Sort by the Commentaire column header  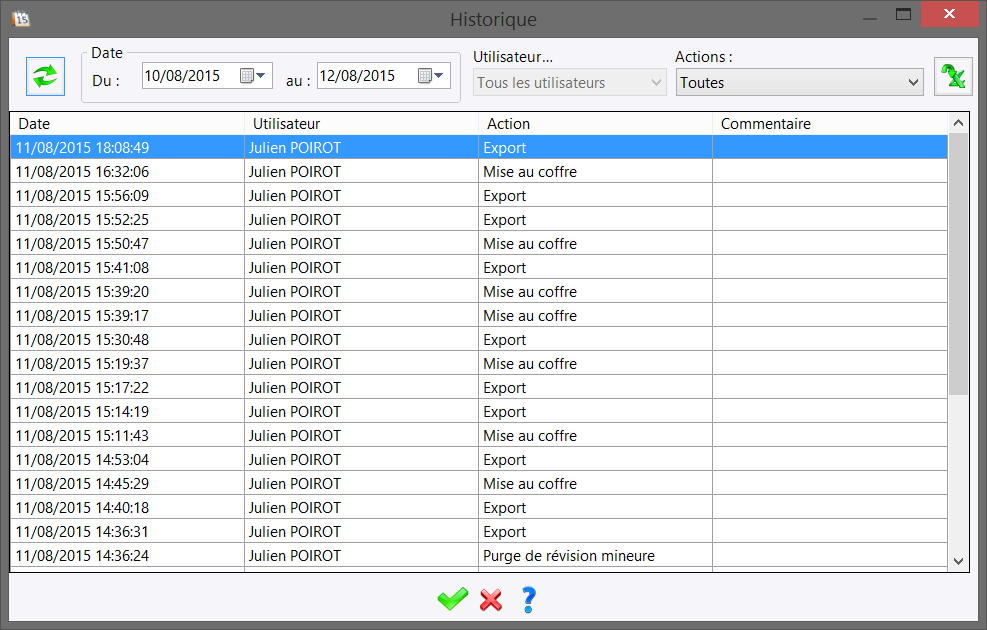tap(830, 124)
